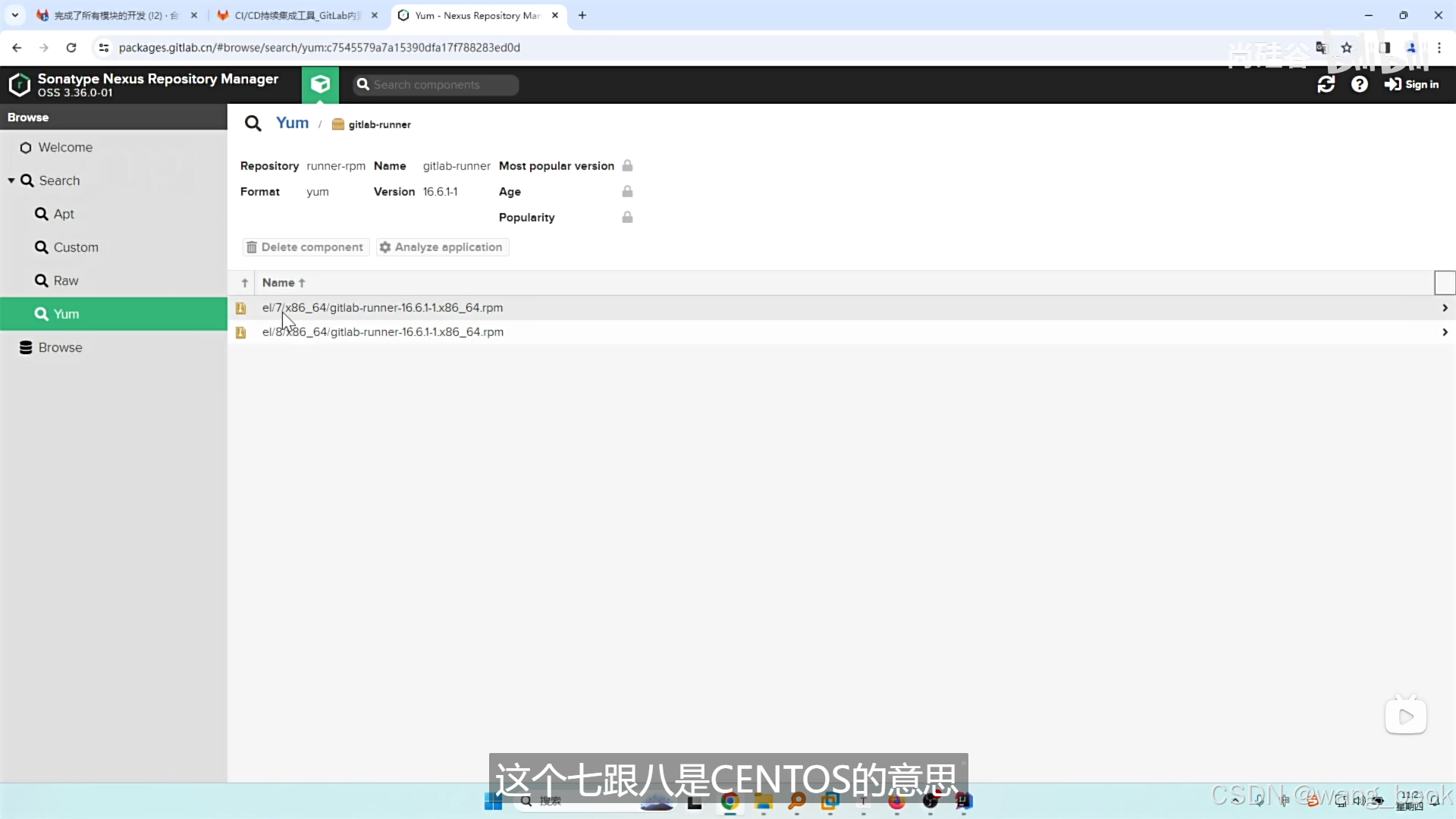1456x819 pixels.
Task: Click lock icon beside Most popular version
Action: click(627, 165)
